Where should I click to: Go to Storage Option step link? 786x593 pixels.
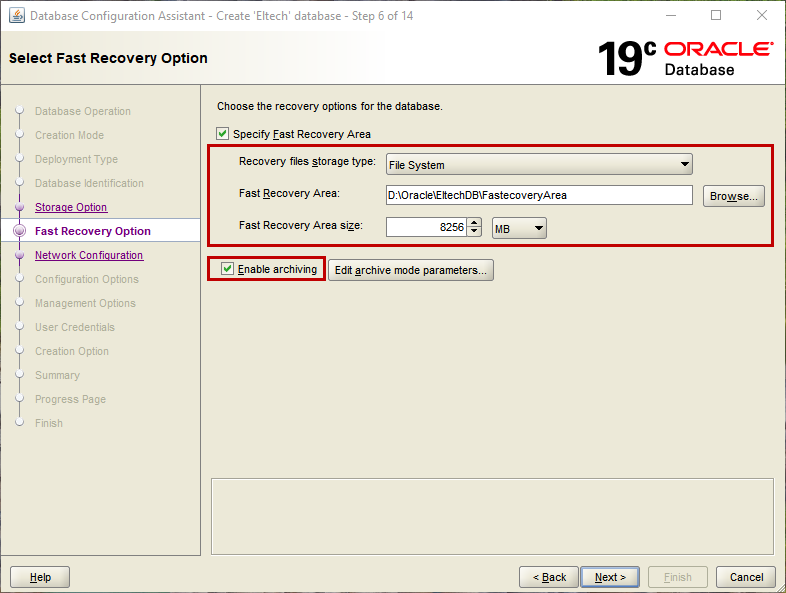71,207
